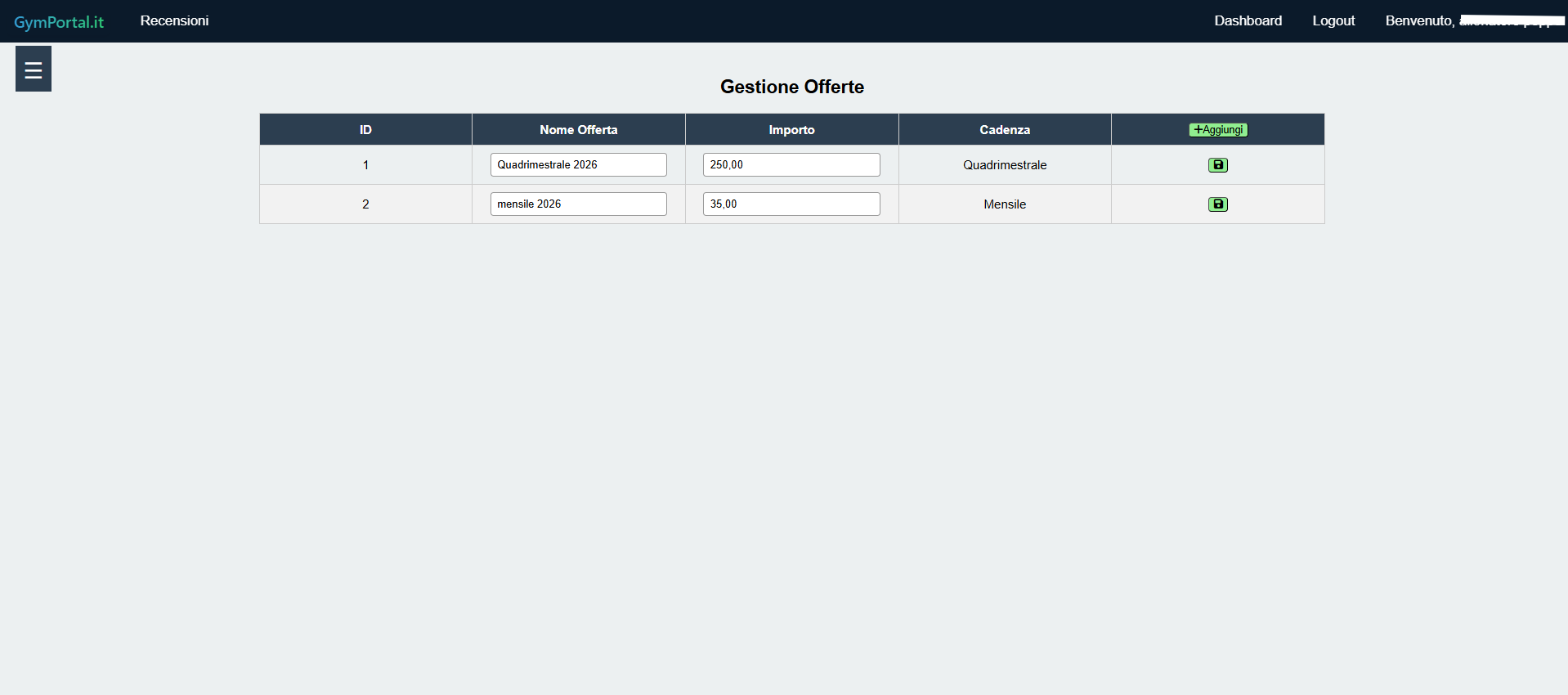Save the Quadrimestrale 2026 offer row
1568x695 pixels.
point(1217,165)
